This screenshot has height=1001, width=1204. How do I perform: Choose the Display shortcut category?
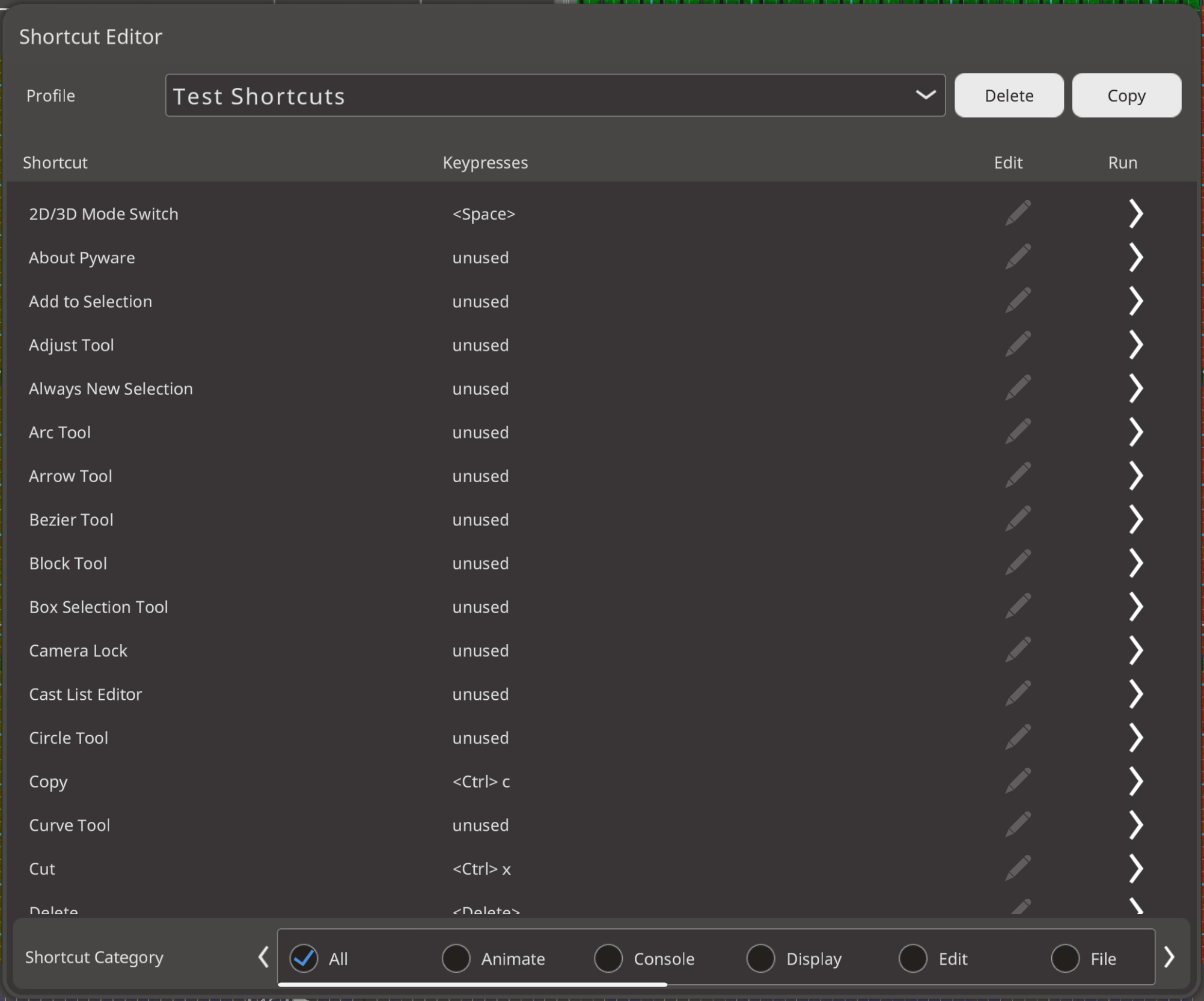[761, 958]
